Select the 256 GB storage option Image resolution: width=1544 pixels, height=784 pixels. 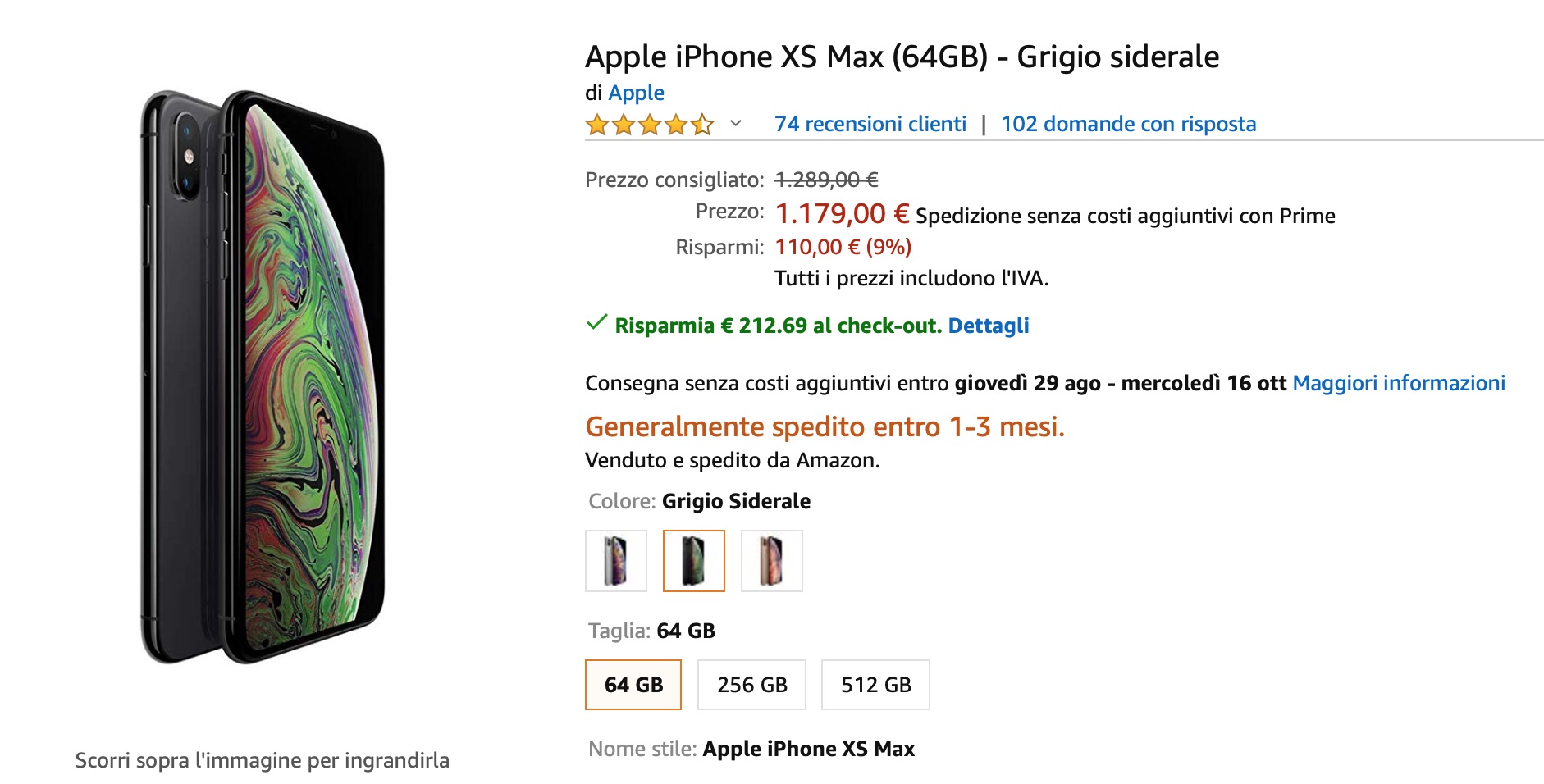pos(751,685)
